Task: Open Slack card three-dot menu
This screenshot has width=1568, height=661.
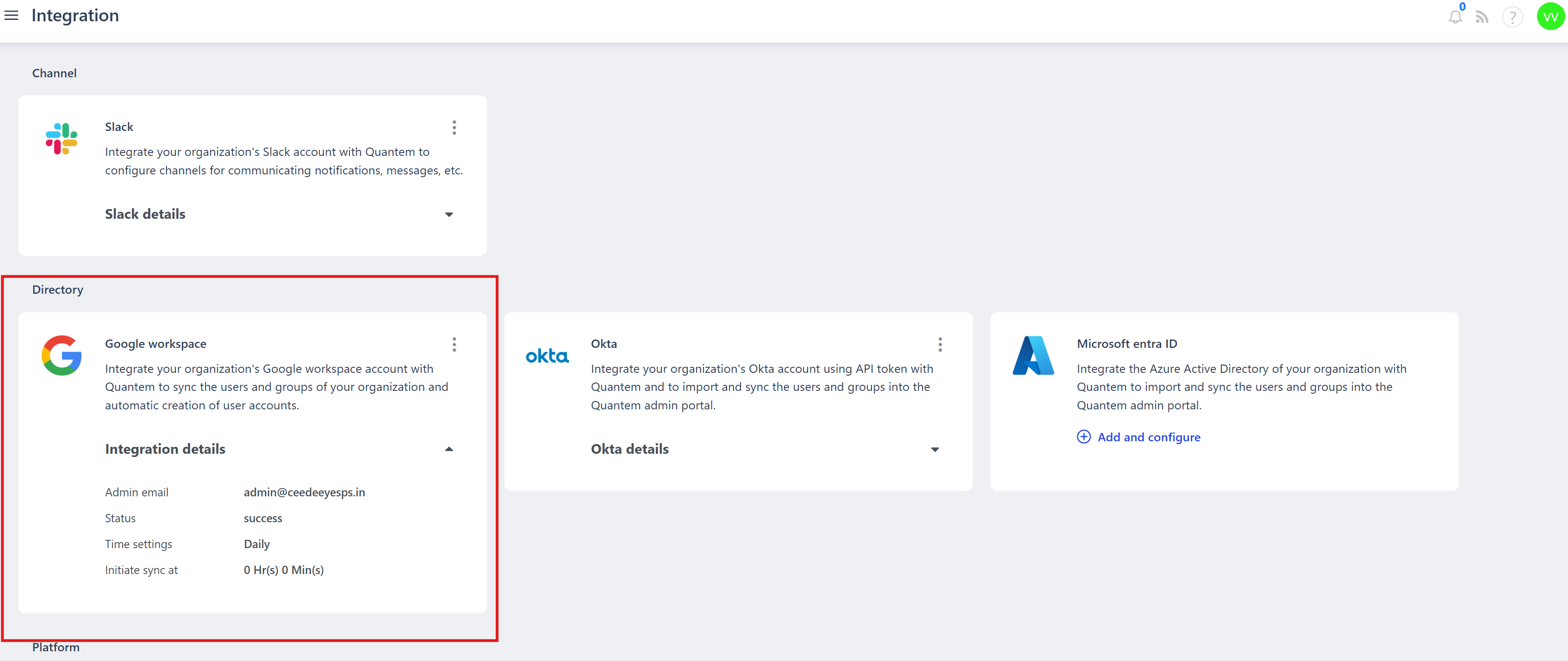Action: [454, 128]
